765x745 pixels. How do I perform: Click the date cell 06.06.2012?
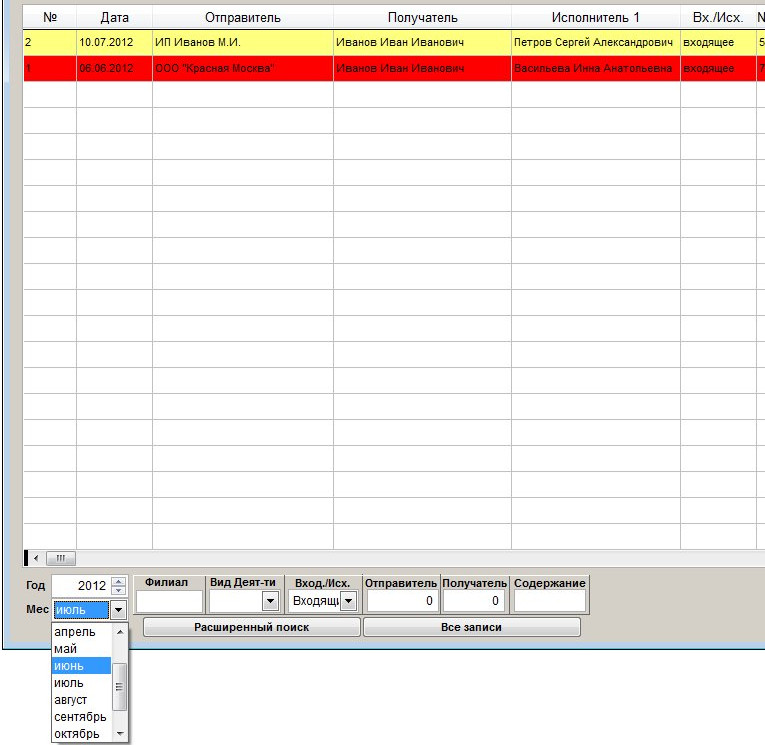pyautogui.click(x=115, y=68)
